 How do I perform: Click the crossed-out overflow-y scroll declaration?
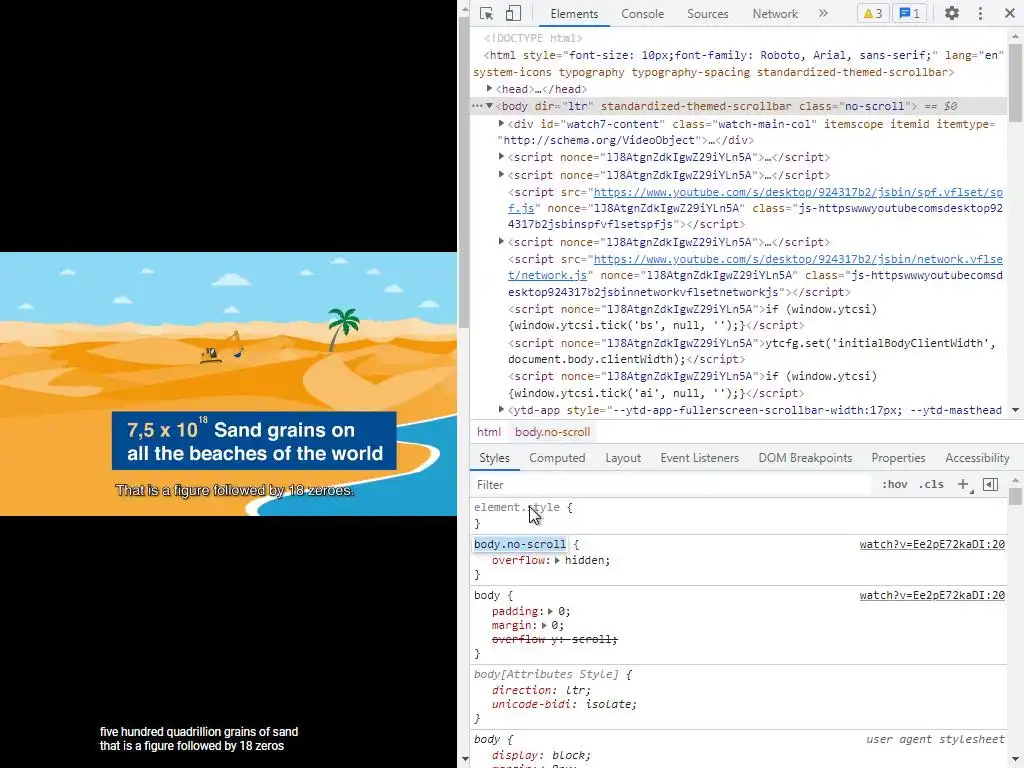[x=554, y=639]
